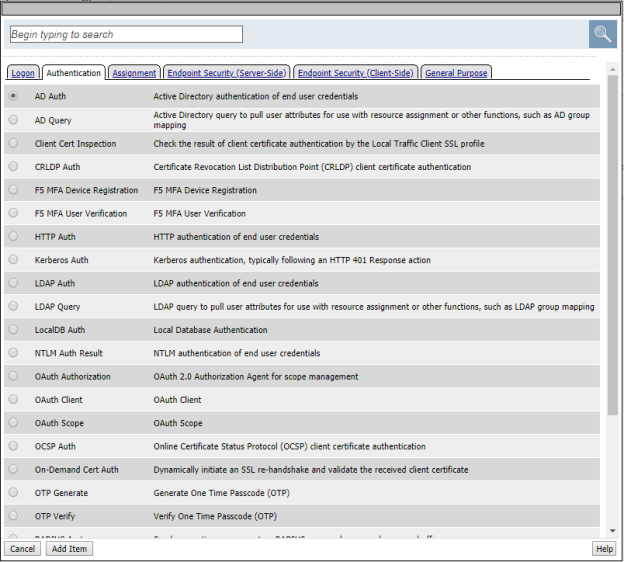Open the Assignment tab
The image size is (624, 562).
pyautogui.click(x=134, y=73)
